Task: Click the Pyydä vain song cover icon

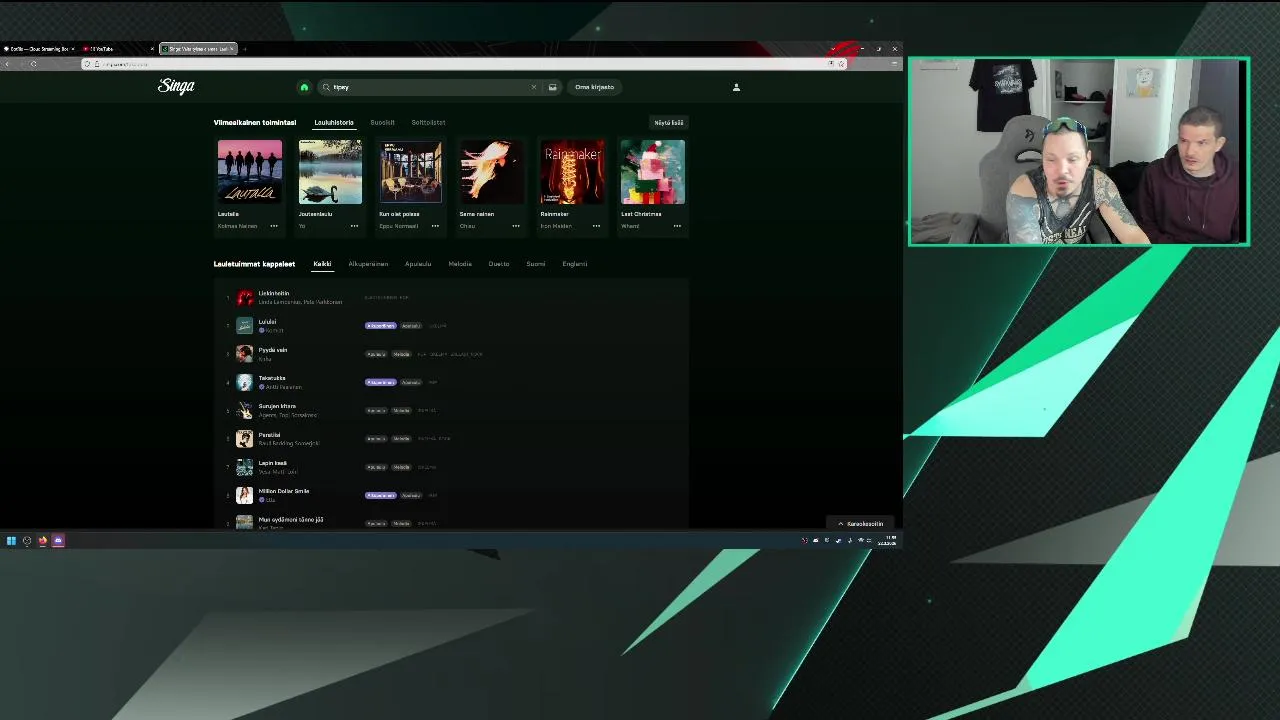Action: click(x=245, y=354)
